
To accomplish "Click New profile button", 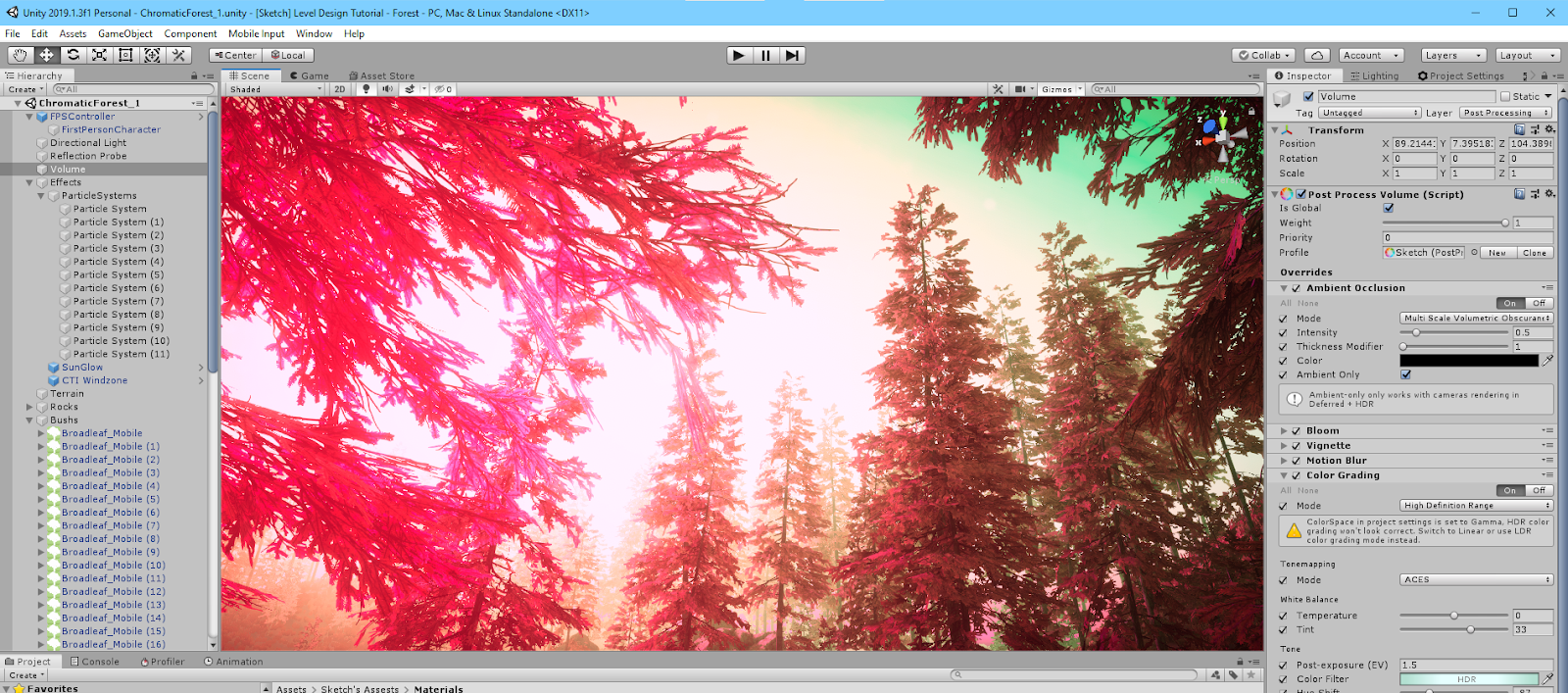I will (1497, 253).
